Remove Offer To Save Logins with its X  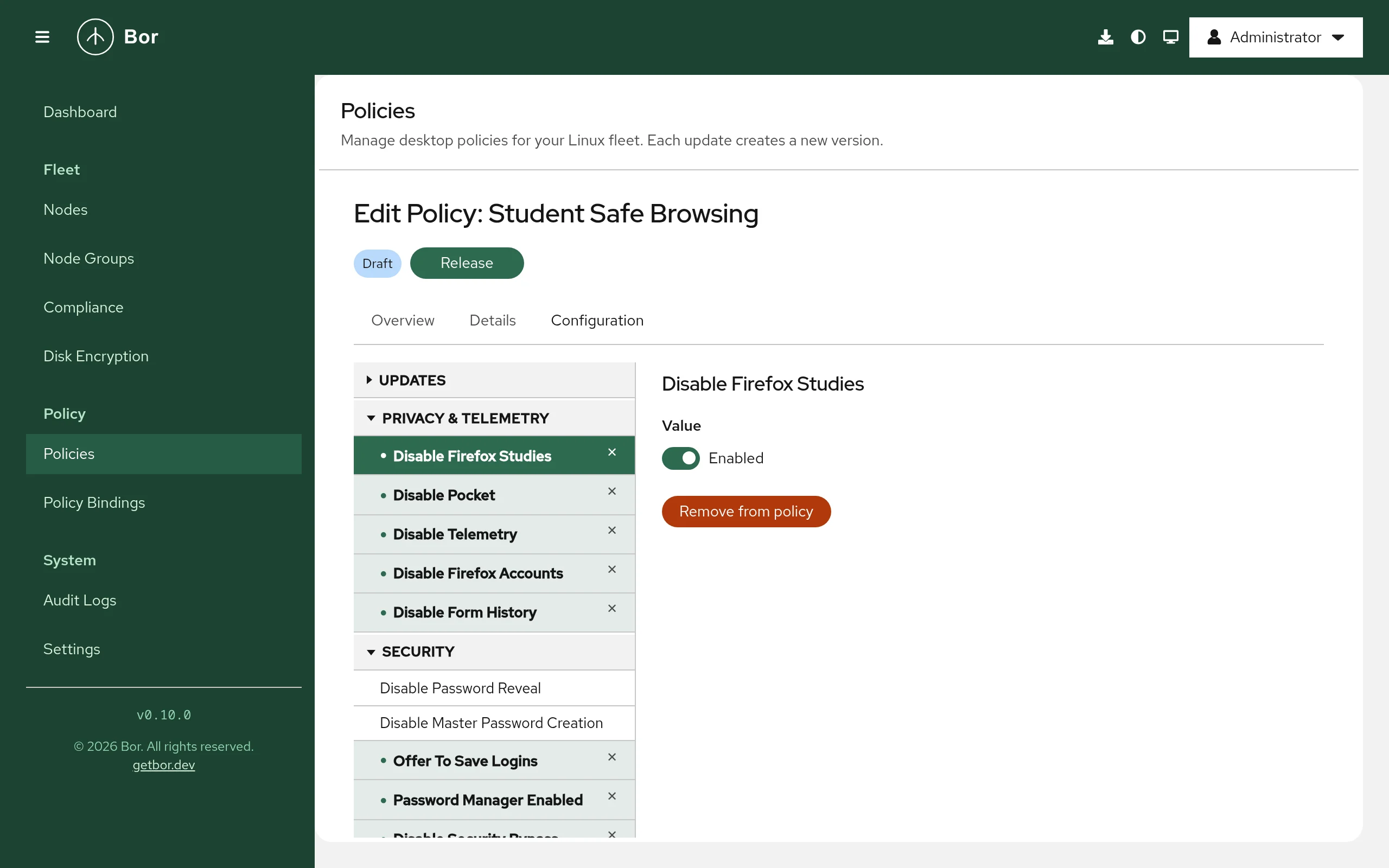pyautogui.click(x=612, y=757)
